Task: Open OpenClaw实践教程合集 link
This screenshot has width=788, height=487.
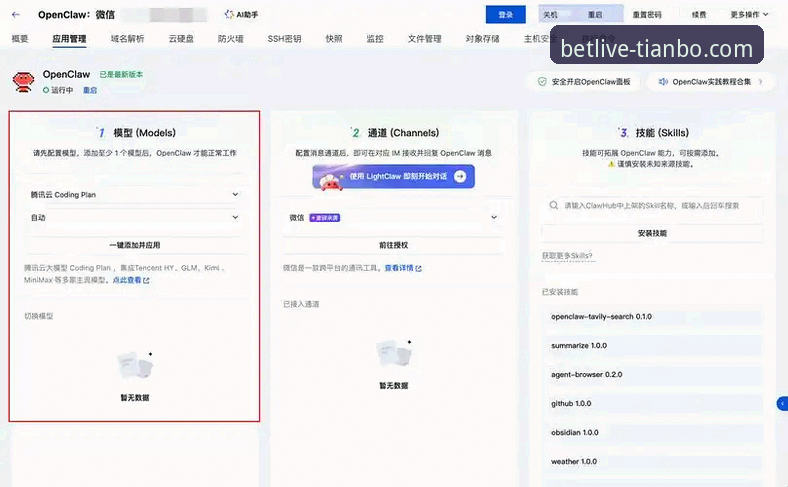Action: pos(712,81)
